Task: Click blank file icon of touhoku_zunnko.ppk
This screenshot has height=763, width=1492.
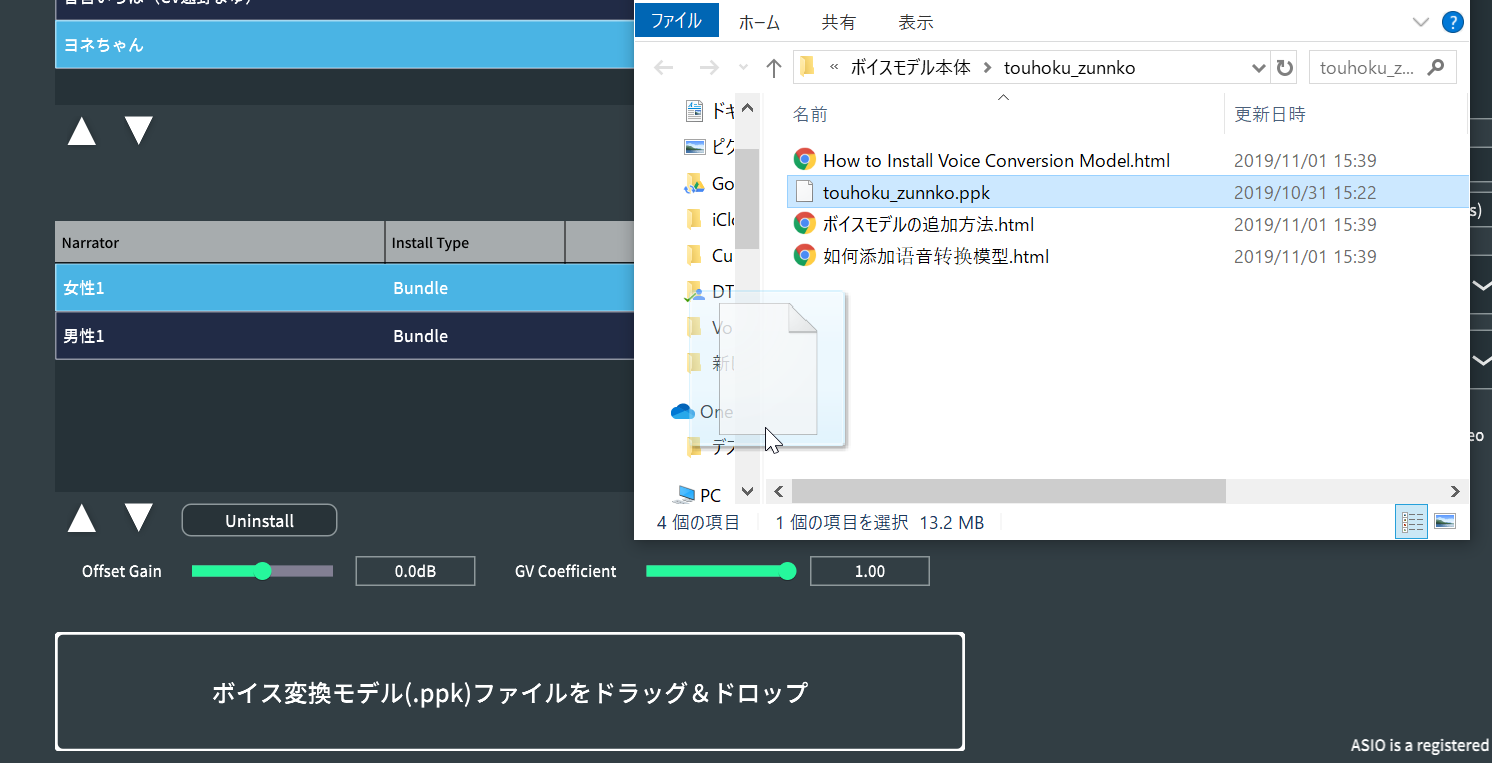Action: 804,192
